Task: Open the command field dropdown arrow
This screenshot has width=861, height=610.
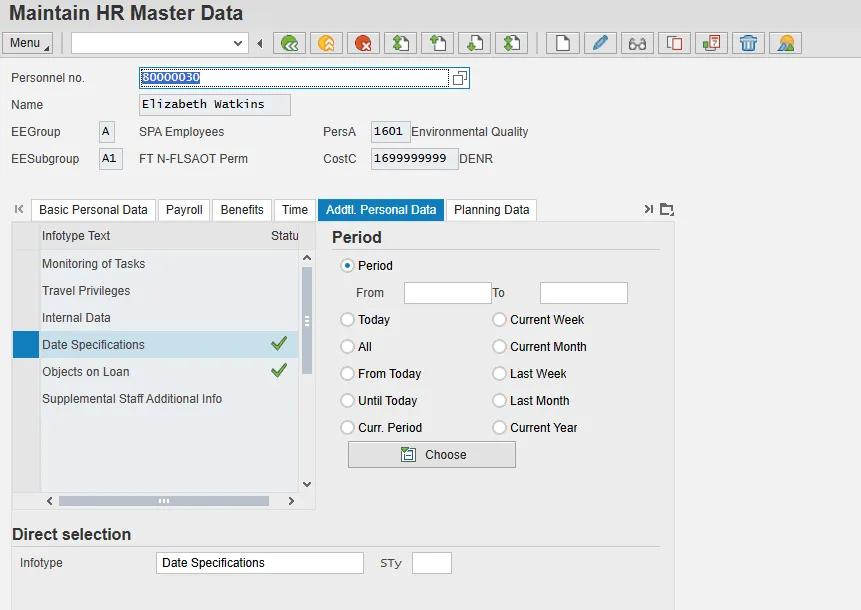Action: tap(238, 43)
